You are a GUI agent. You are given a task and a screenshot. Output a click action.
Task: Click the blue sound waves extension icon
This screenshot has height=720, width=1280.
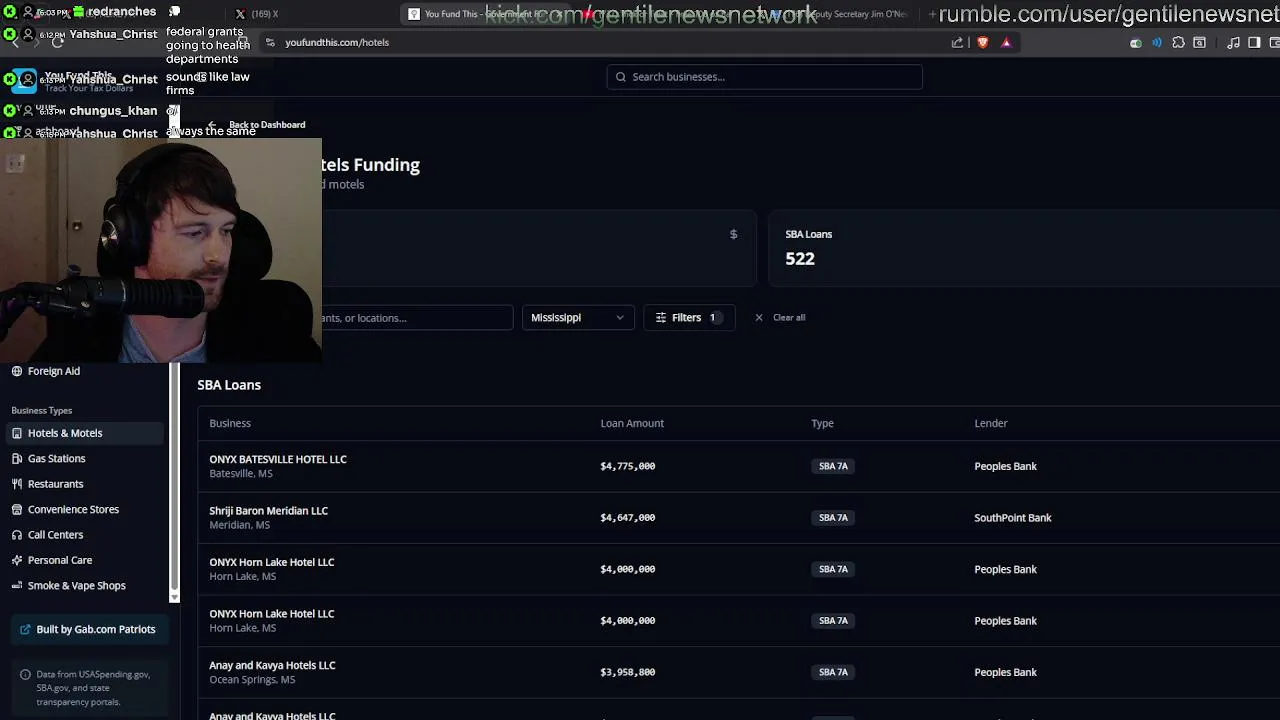[1157, 42]
